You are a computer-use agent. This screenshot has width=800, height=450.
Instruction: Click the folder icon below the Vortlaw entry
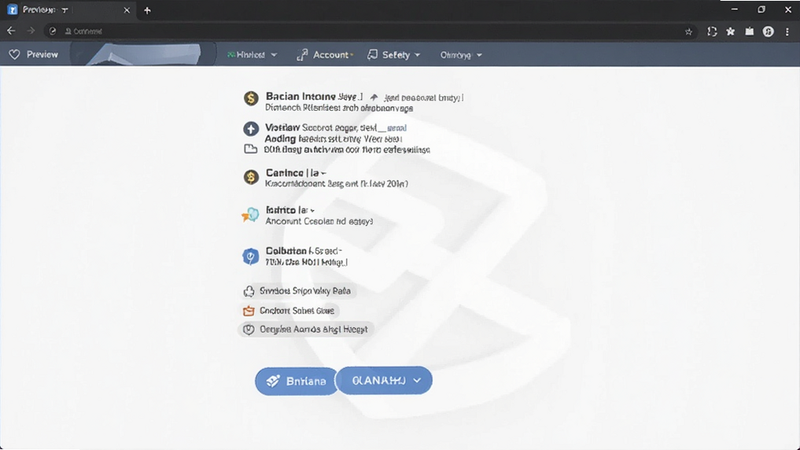click(250, 149)
